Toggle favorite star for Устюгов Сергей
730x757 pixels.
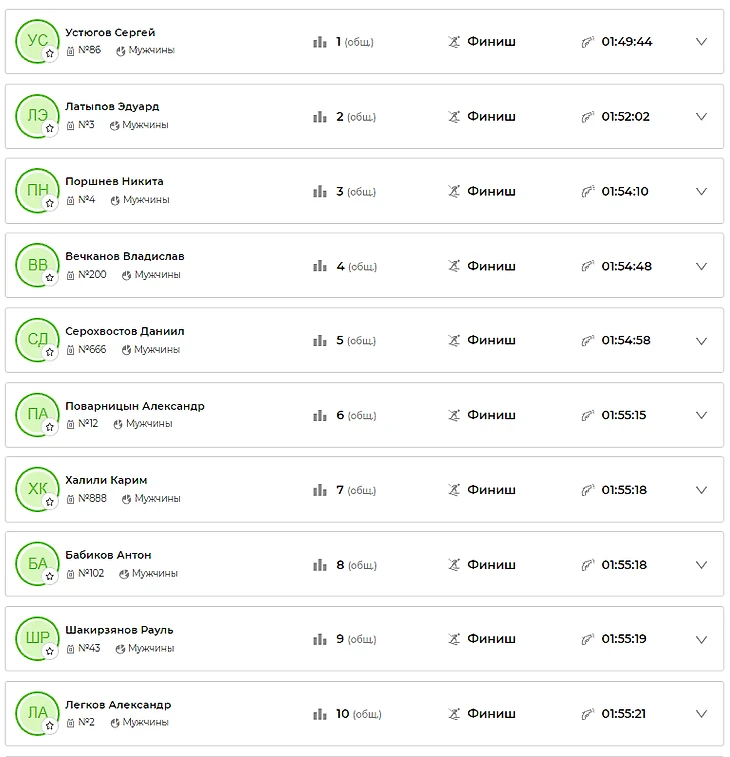(50, 54)
